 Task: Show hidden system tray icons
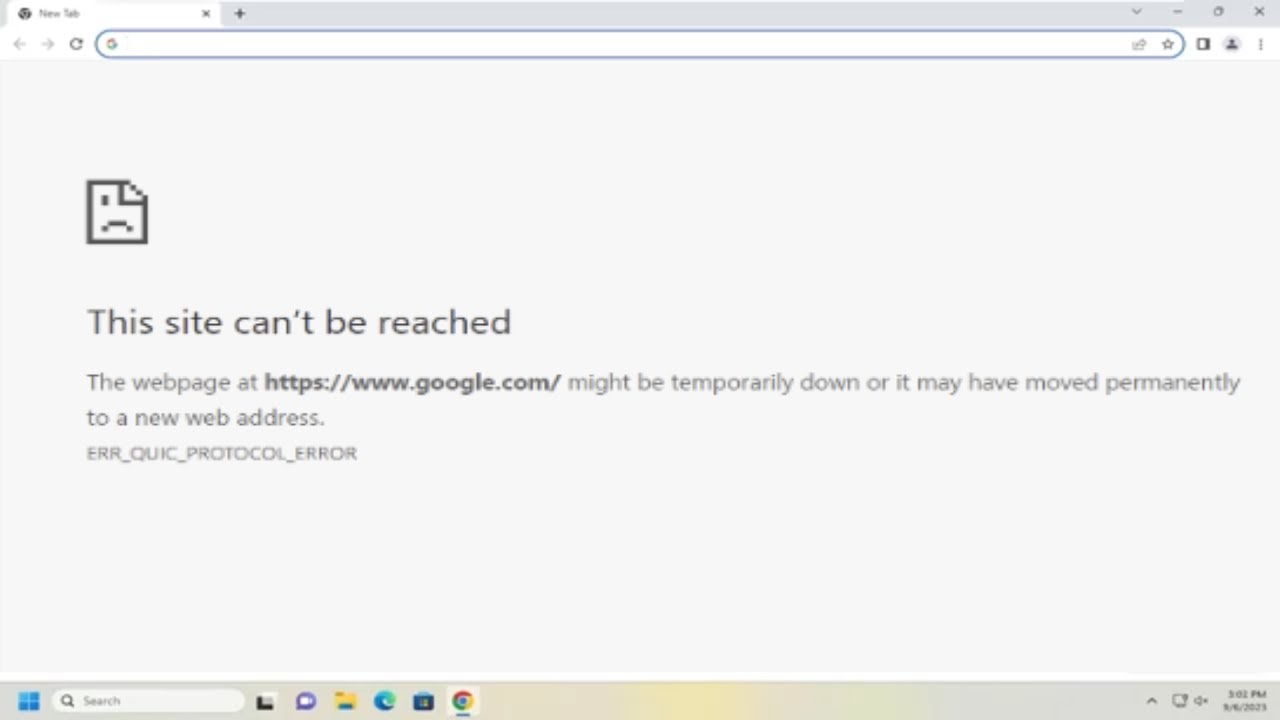click(1151, 701)
